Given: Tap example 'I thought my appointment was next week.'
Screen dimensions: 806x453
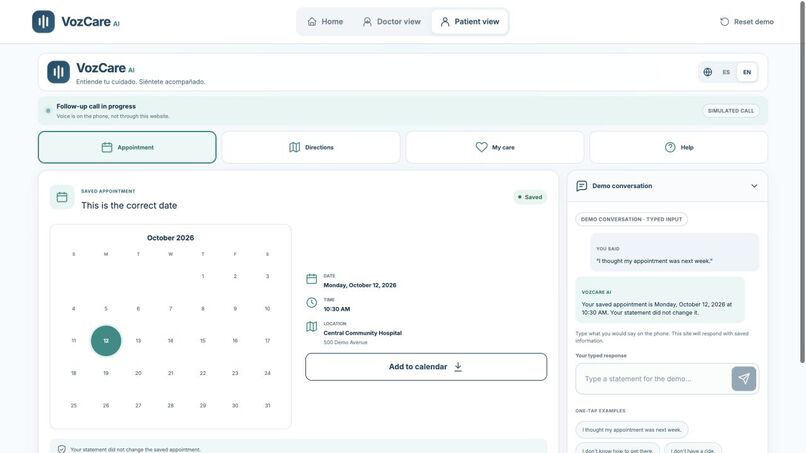Looking at the screenshot, I should (x=632, y=429).
